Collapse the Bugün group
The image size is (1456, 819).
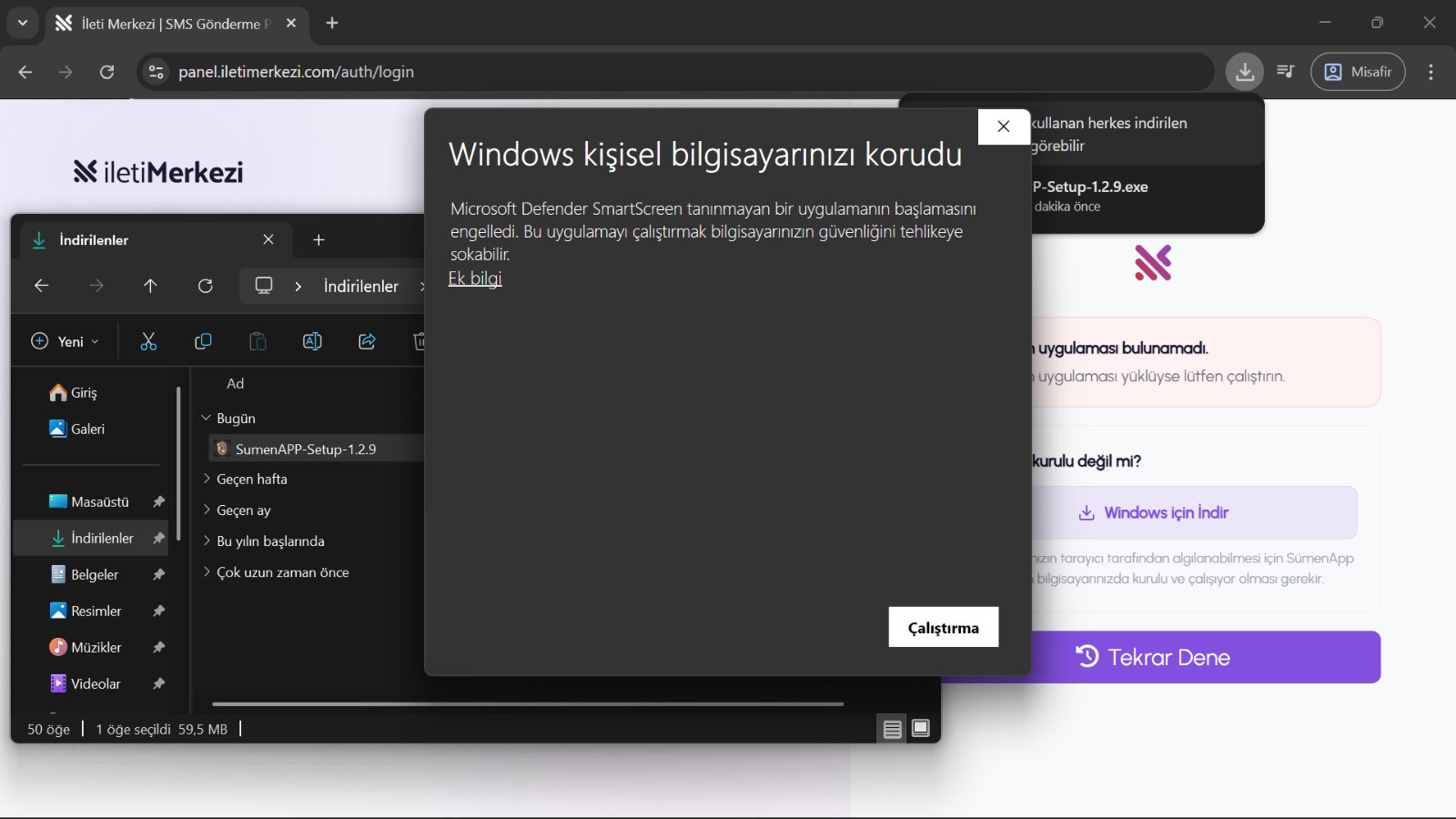[206, 418]
